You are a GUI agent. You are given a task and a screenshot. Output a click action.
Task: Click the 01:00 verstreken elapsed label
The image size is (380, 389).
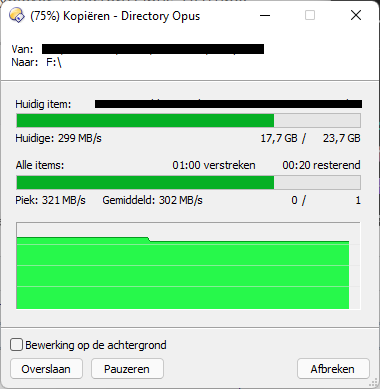coord(214,165)
